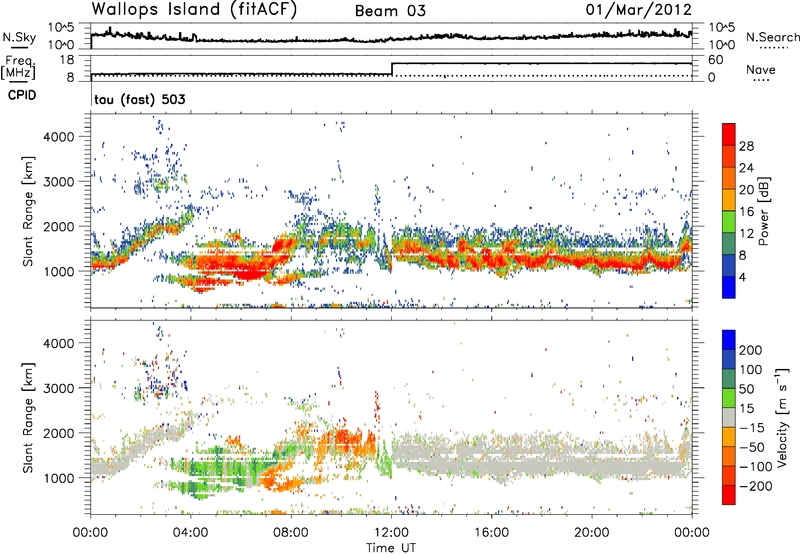Select the '16:00' time tick label

pos(491,533)
